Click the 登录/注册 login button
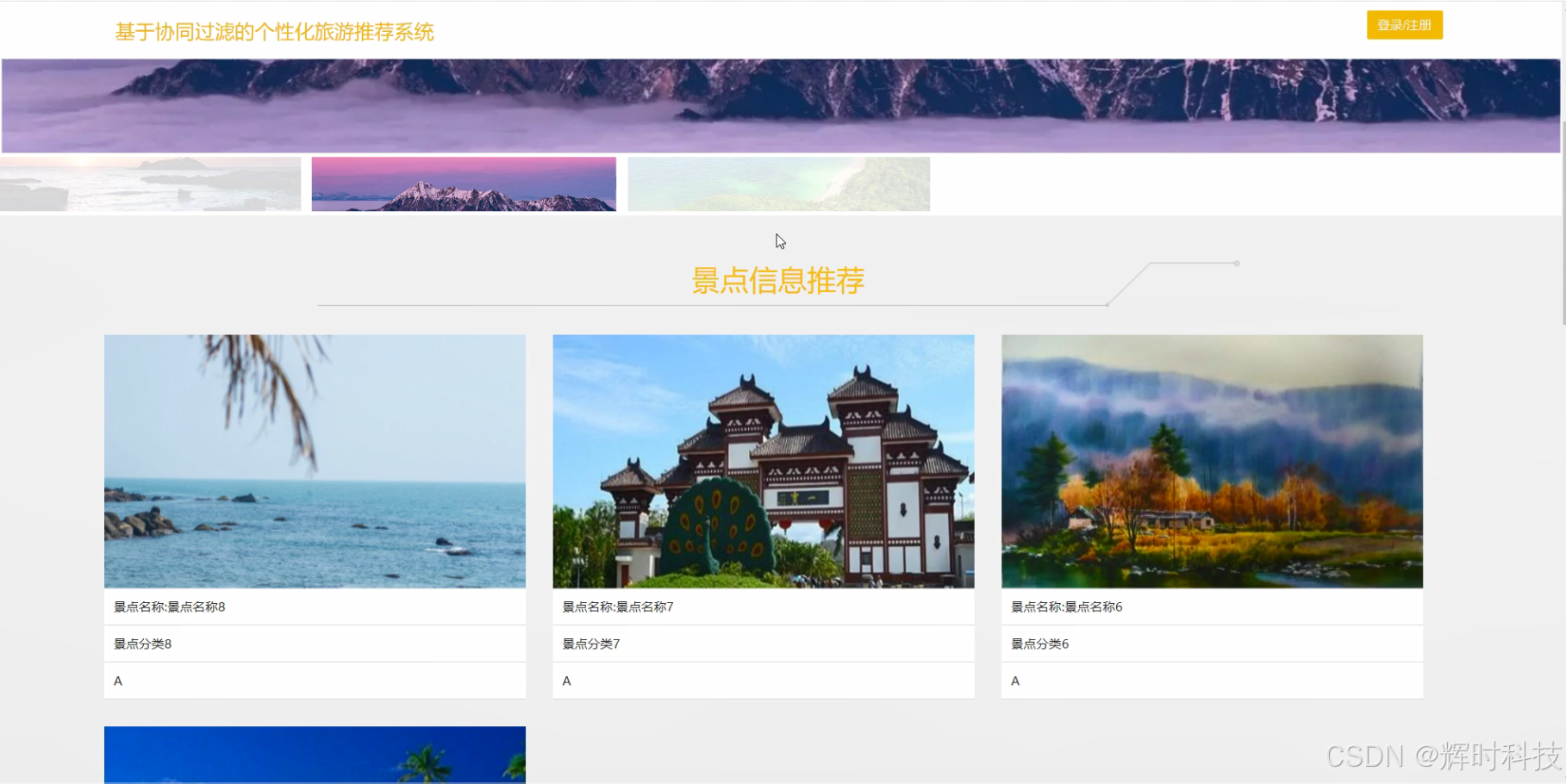 (x=1404, y=25)
